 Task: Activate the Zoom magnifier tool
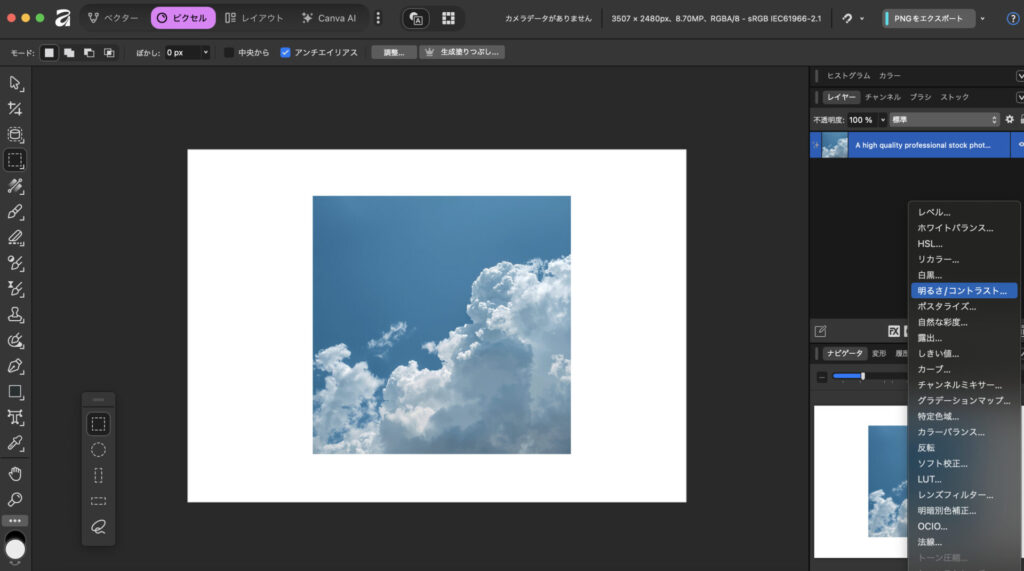15,499
